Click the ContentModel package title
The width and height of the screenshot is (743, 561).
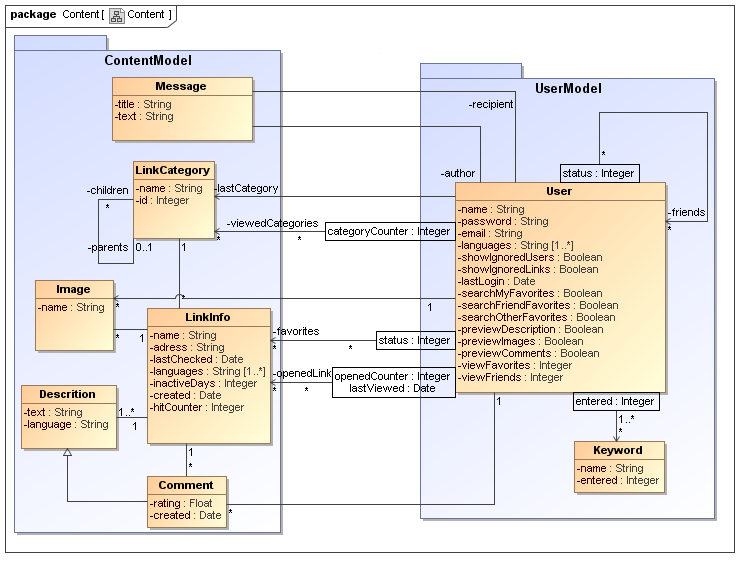coord(148,61)
